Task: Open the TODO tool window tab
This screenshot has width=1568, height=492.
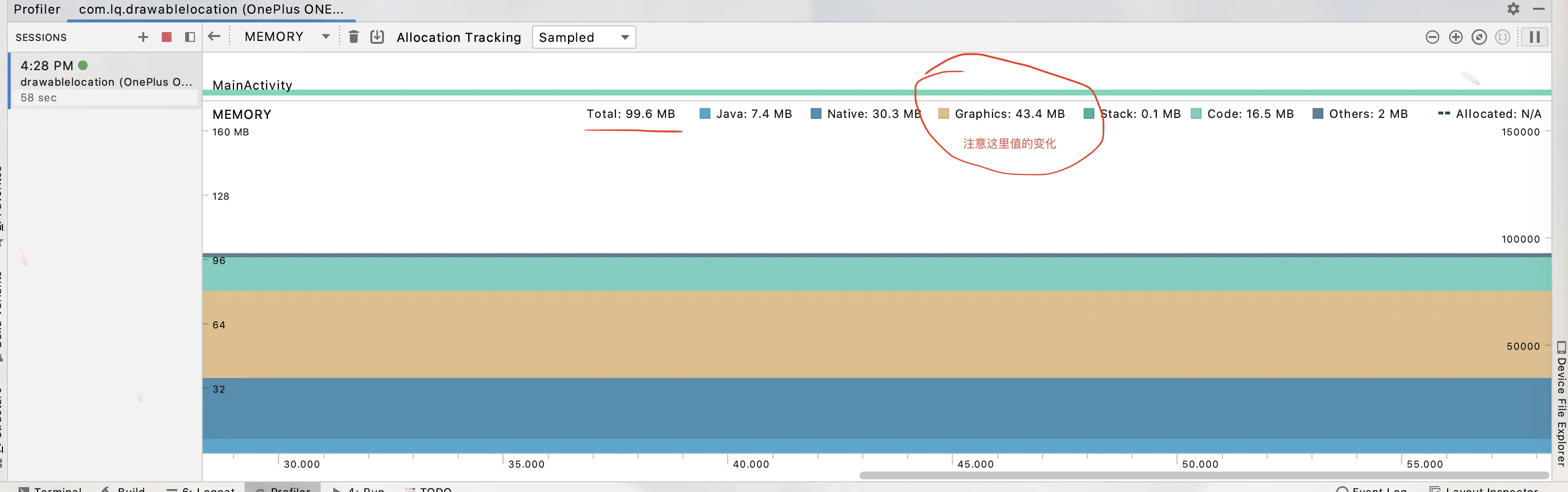Action: pos(428,489)
